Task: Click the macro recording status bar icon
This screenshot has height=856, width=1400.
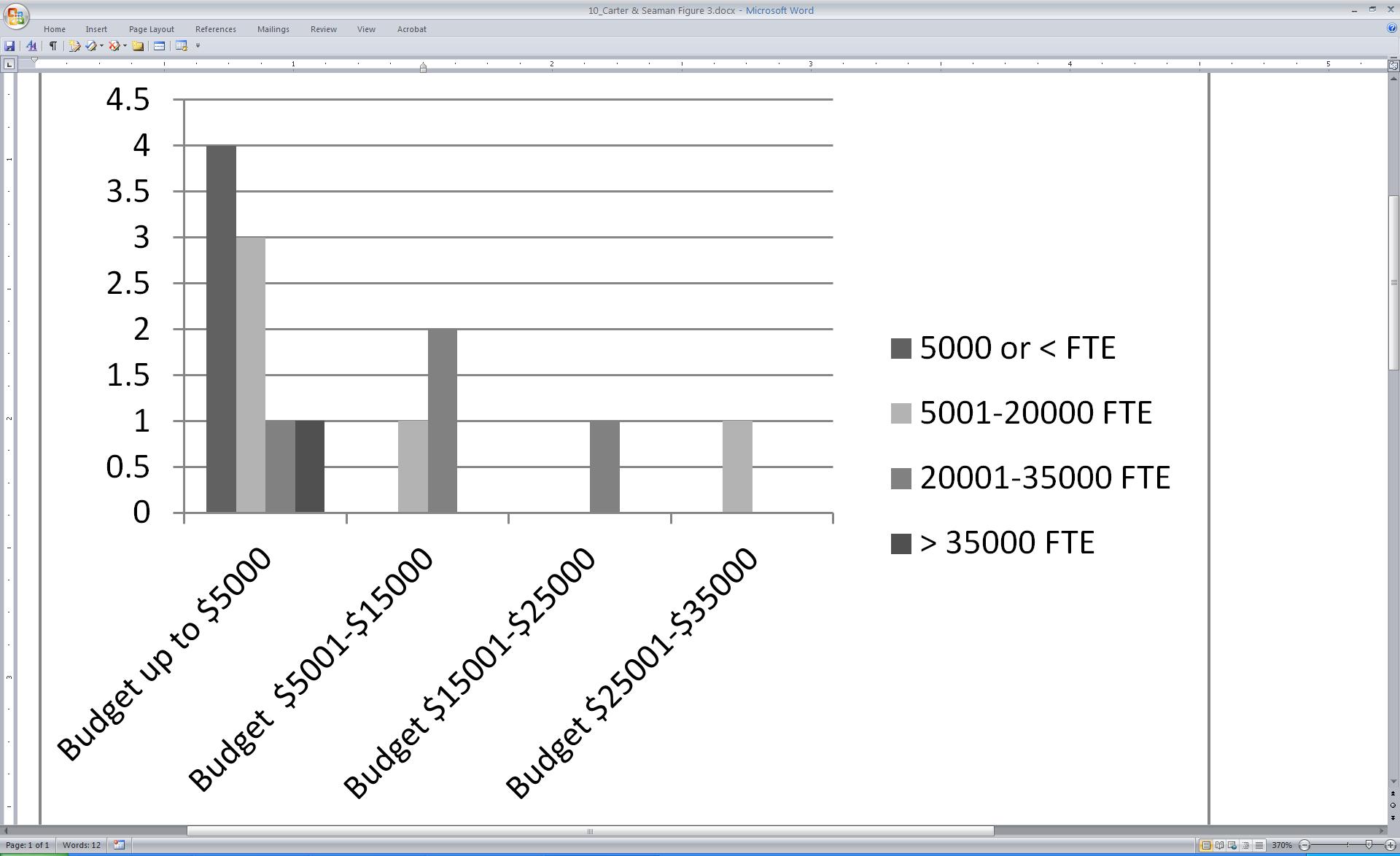Action: coord(119,845)
